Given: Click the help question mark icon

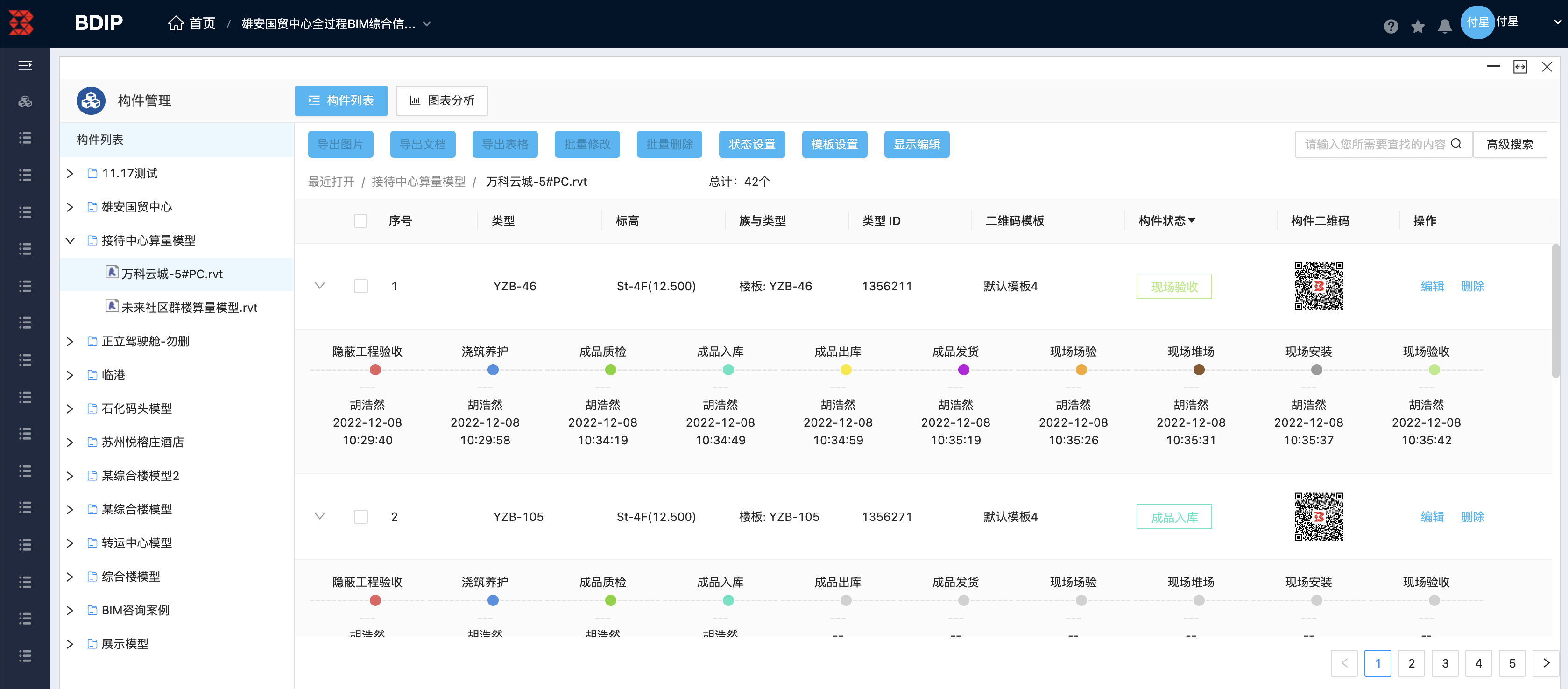Looking at the screenshot, I should (1390, 26).
